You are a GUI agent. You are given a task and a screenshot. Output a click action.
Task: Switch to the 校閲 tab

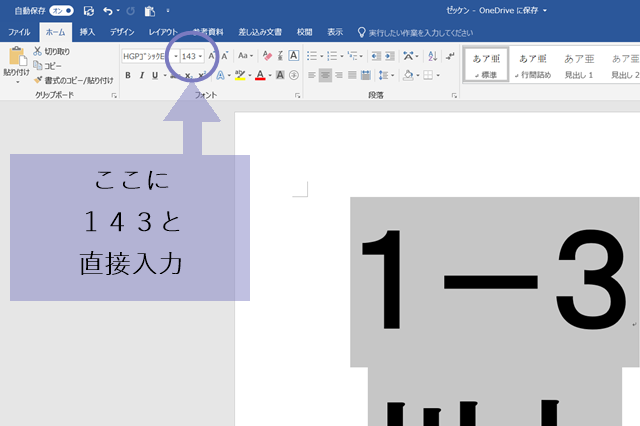(304, 32)
